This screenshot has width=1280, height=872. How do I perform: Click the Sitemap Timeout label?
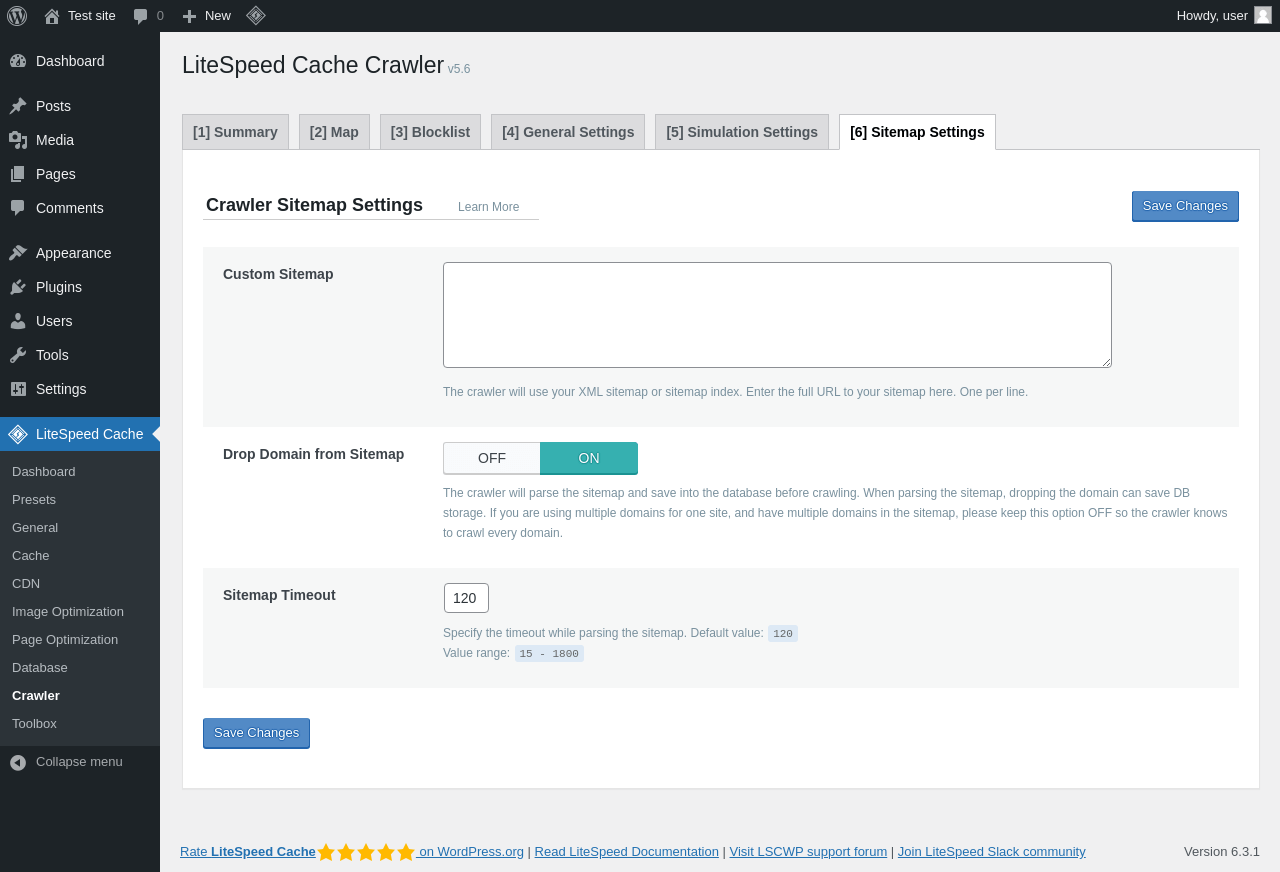click(279, 595)
